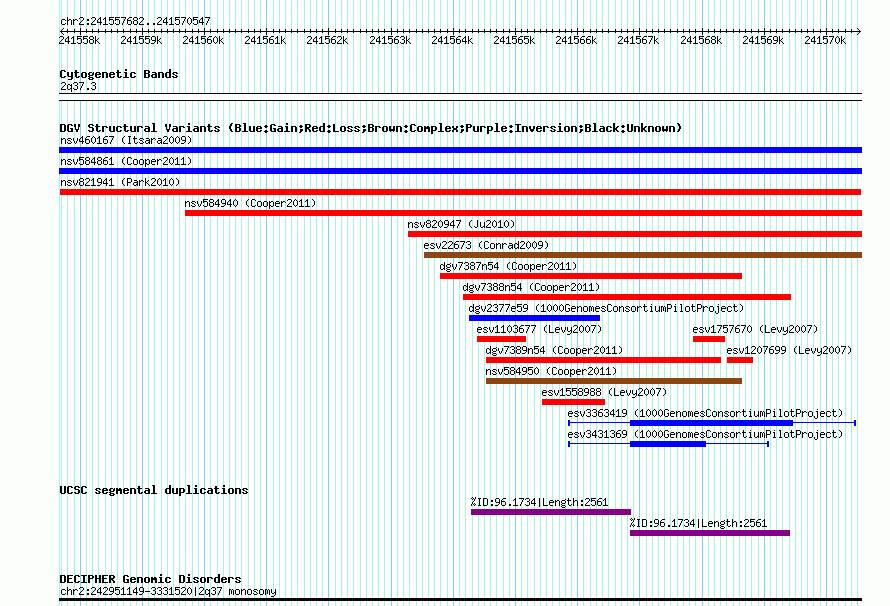The height and width of the screenshot is (606, 890).
Task: Click the 241561k ruler tick label
Action: coord(265,40)
